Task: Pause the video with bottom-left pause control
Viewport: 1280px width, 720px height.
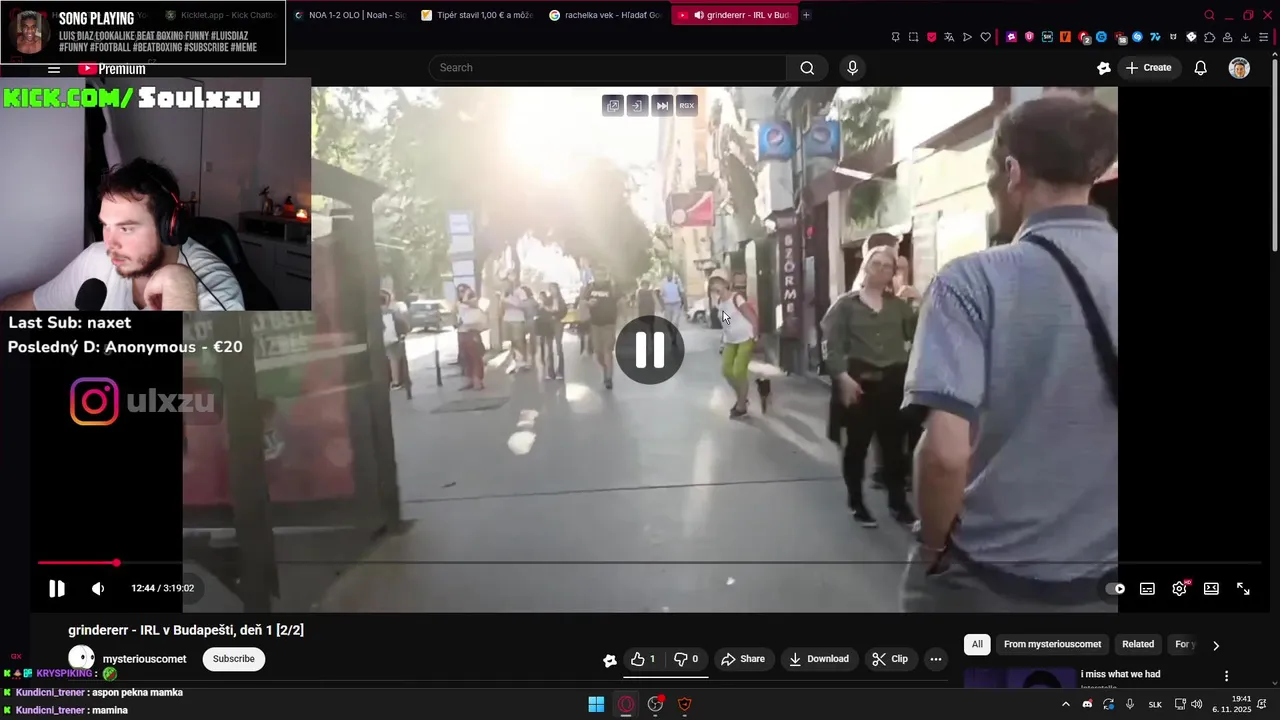Action: [57, 588]
